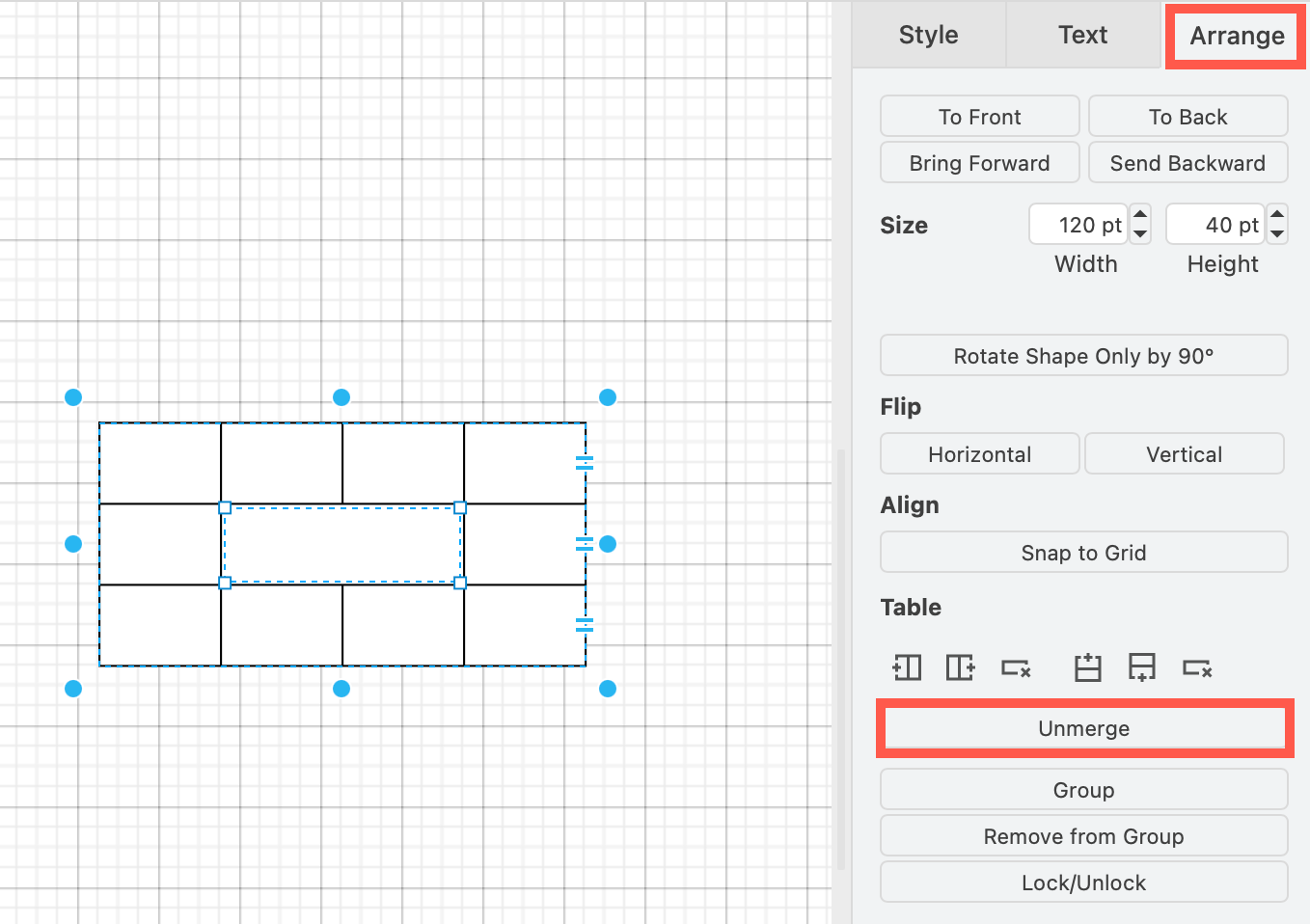The image size is (1310, 924).
Task: Click the top-center selection handle dot
Action: click(x=341, y=396)
